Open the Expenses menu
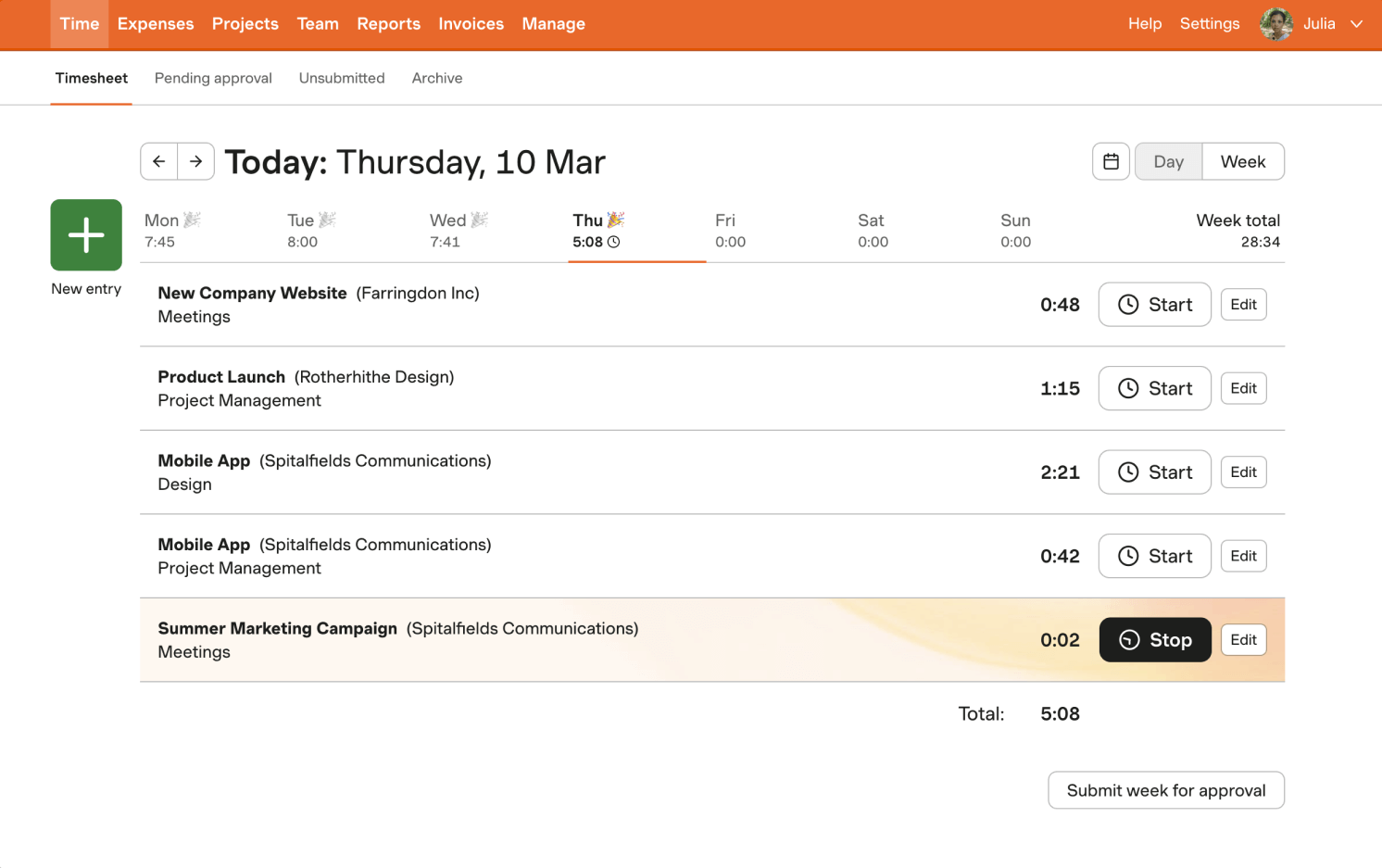Viewport: 1382px width, 868px height. [x=156, y=24]
